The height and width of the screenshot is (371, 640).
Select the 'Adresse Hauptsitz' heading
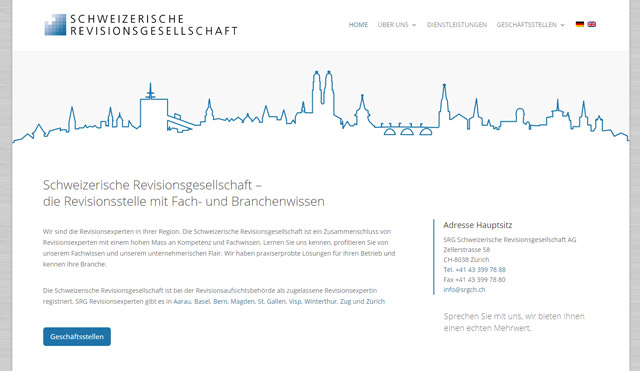(478, 225)
